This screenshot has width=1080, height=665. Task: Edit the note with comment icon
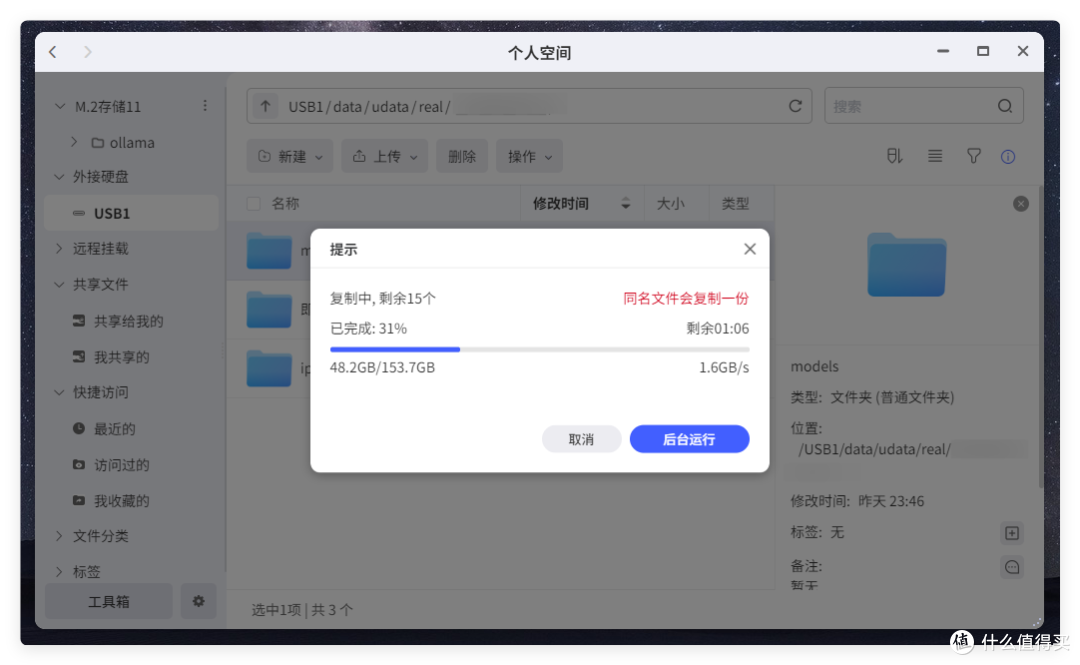click(1012, 567)
